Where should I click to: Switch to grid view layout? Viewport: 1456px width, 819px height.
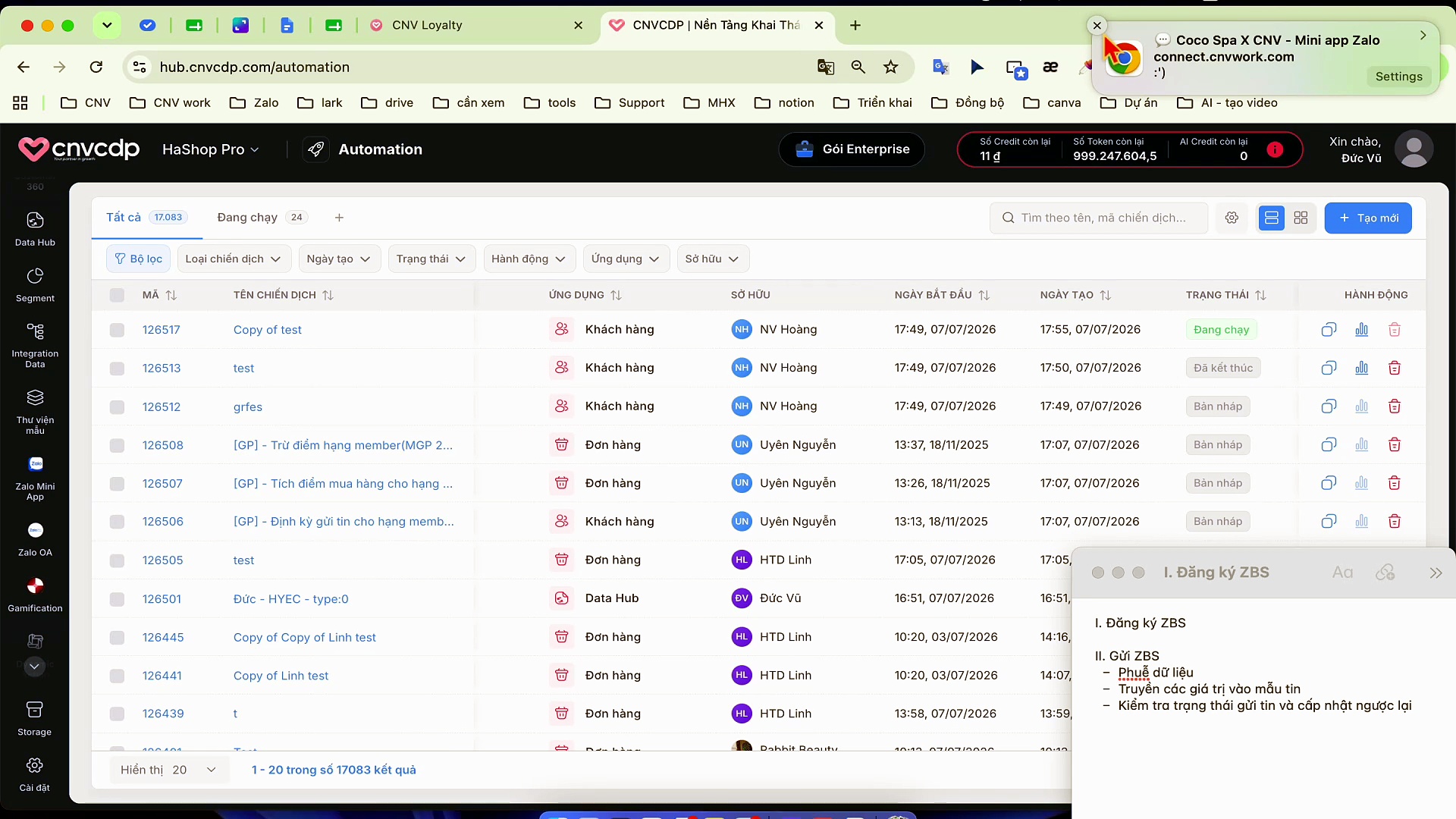tap(1301, 218)
